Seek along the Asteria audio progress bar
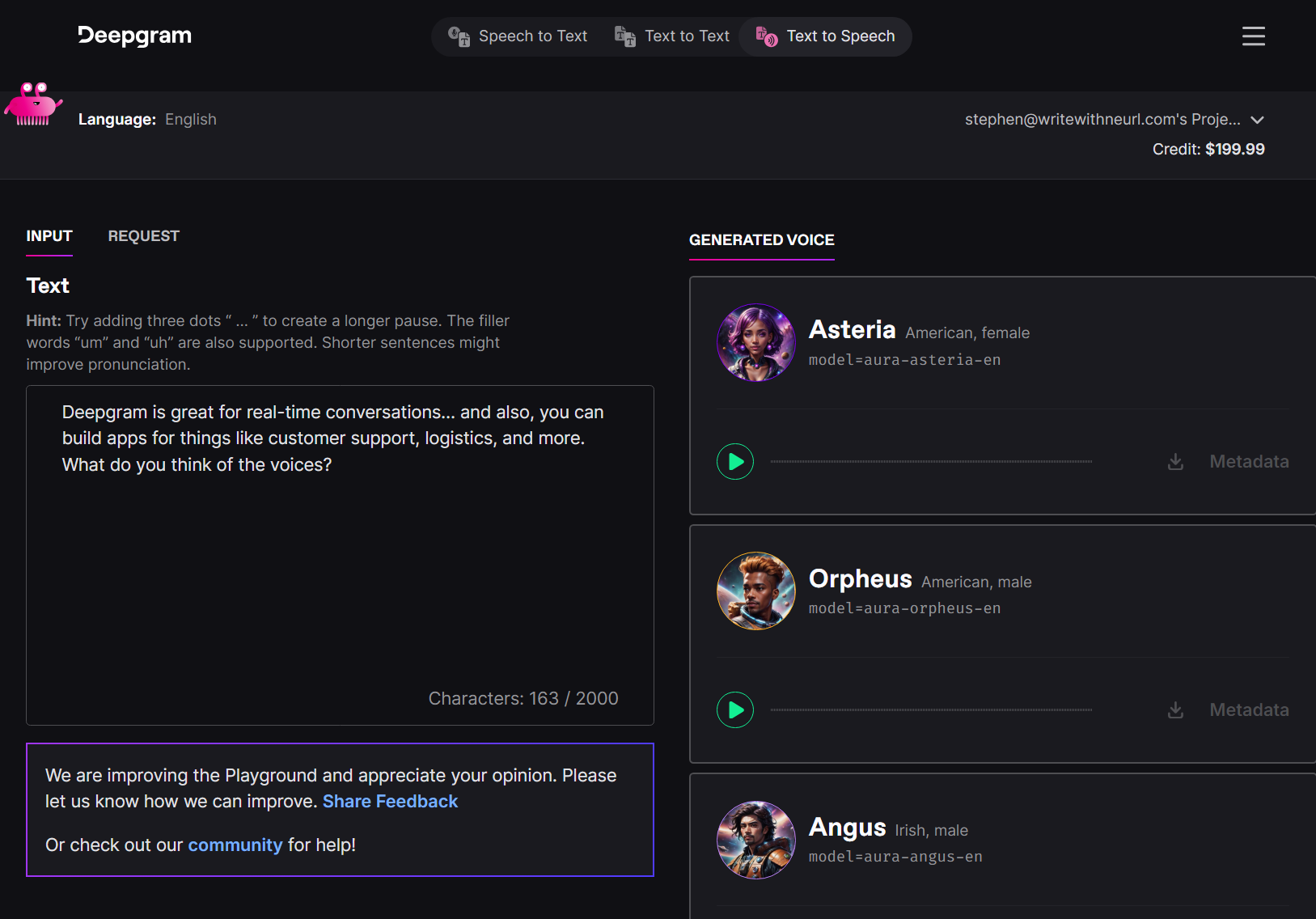The height and width of the screenshot is (919, 1316). 931,462
